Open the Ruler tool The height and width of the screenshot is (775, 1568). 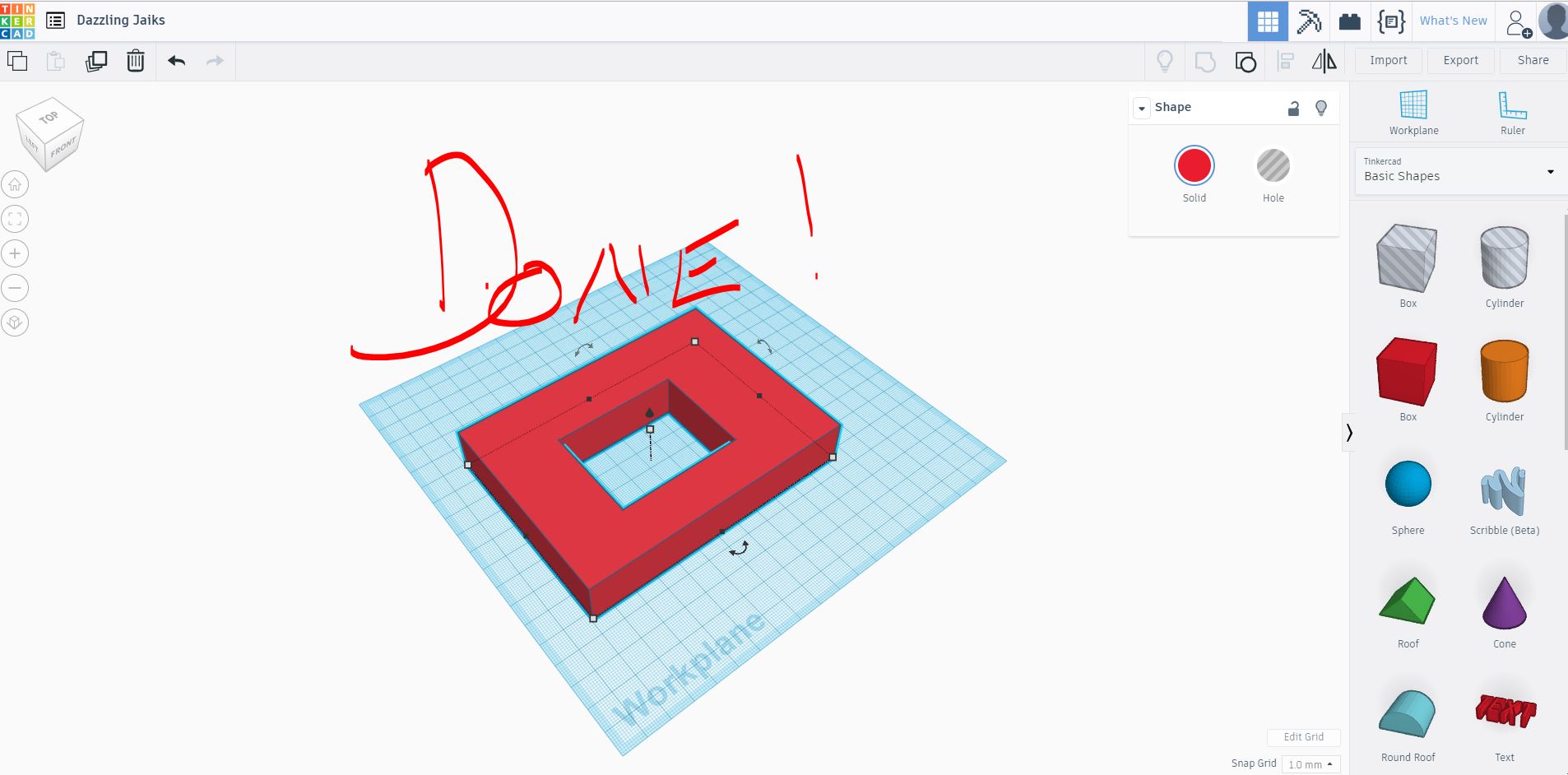(1512, 113)
